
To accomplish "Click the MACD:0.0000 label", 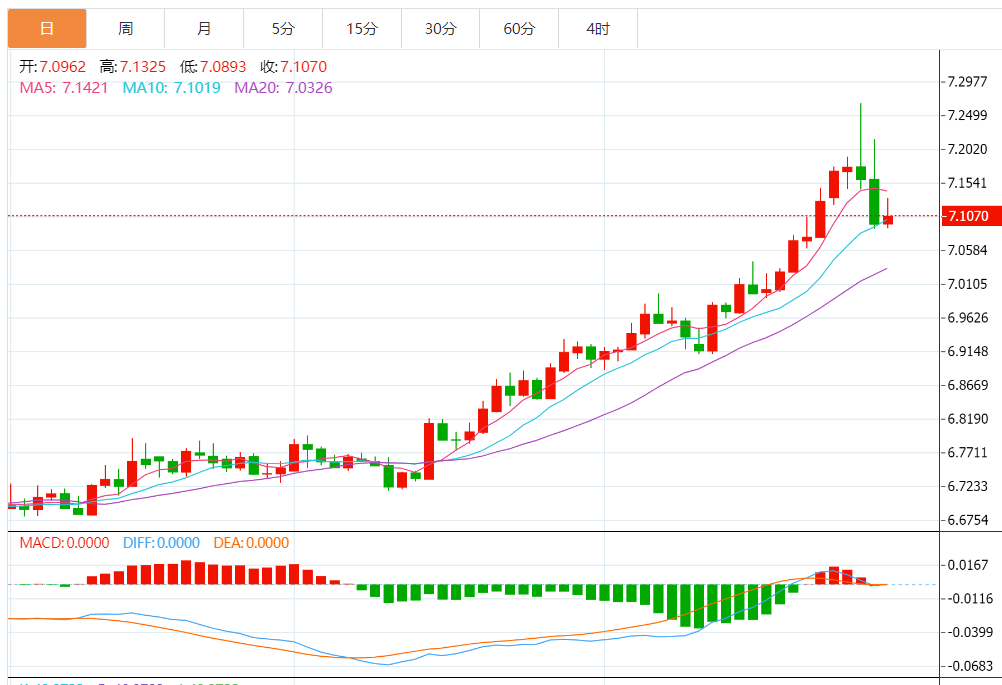I will [65, 543].
